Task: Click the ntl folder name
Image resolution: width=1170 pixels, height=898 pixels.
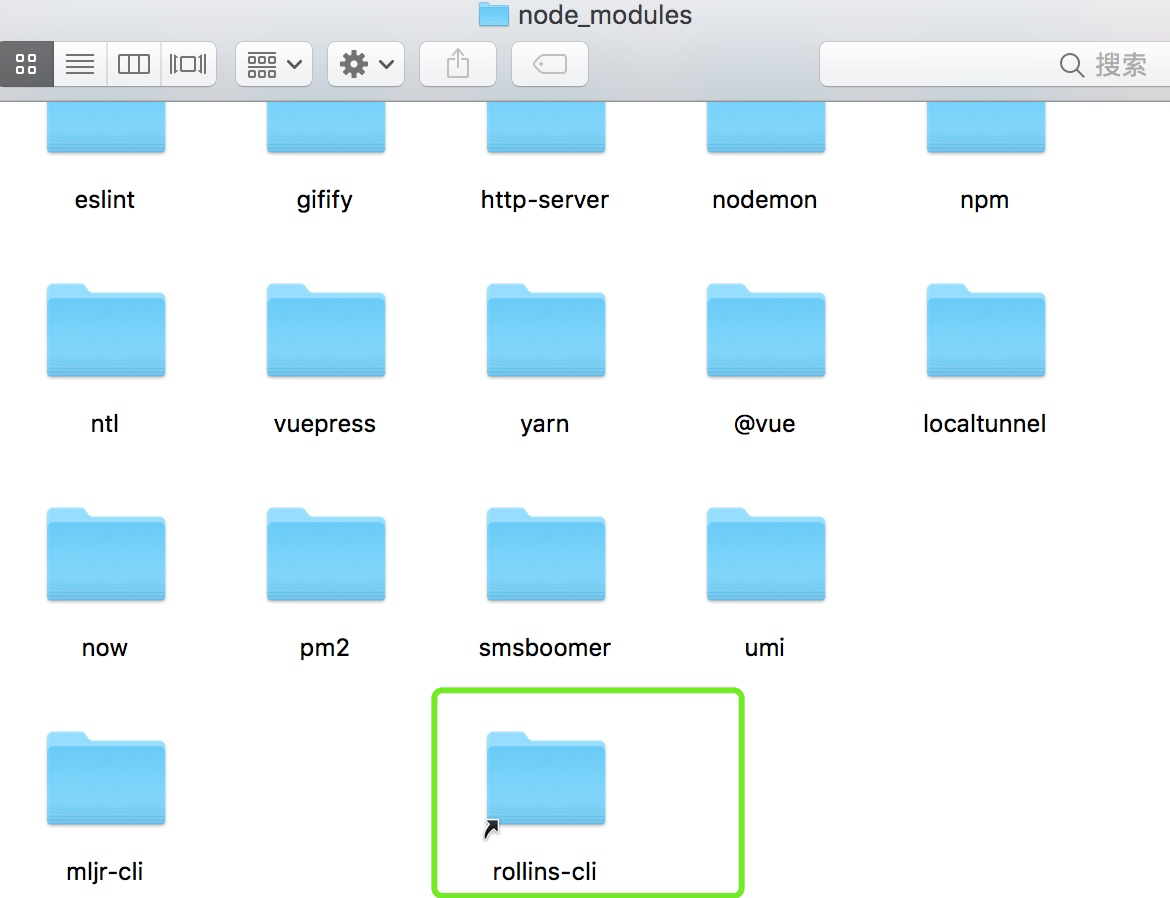Action: tap(104, 423)
